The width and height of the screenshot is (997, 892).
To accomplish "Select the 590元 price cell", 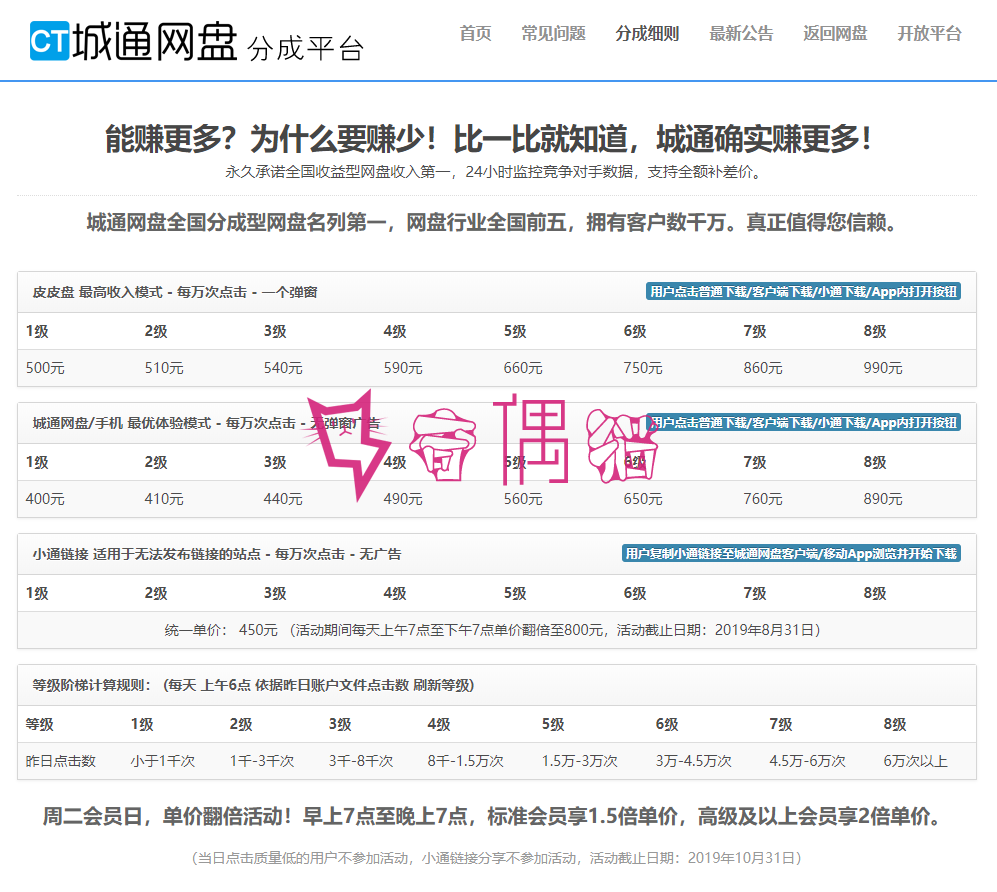I will tap(402, 368).
